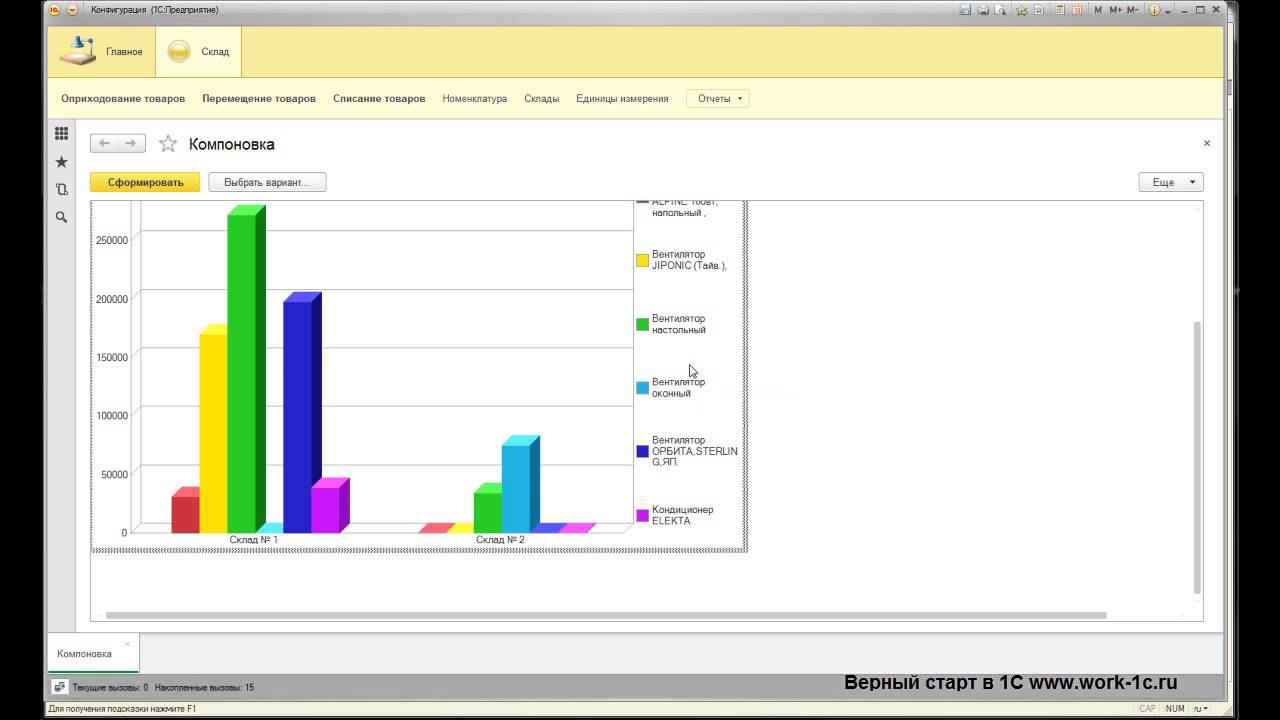
Task: Click the save icon in title bar
Action: click(x=965, y=10)
